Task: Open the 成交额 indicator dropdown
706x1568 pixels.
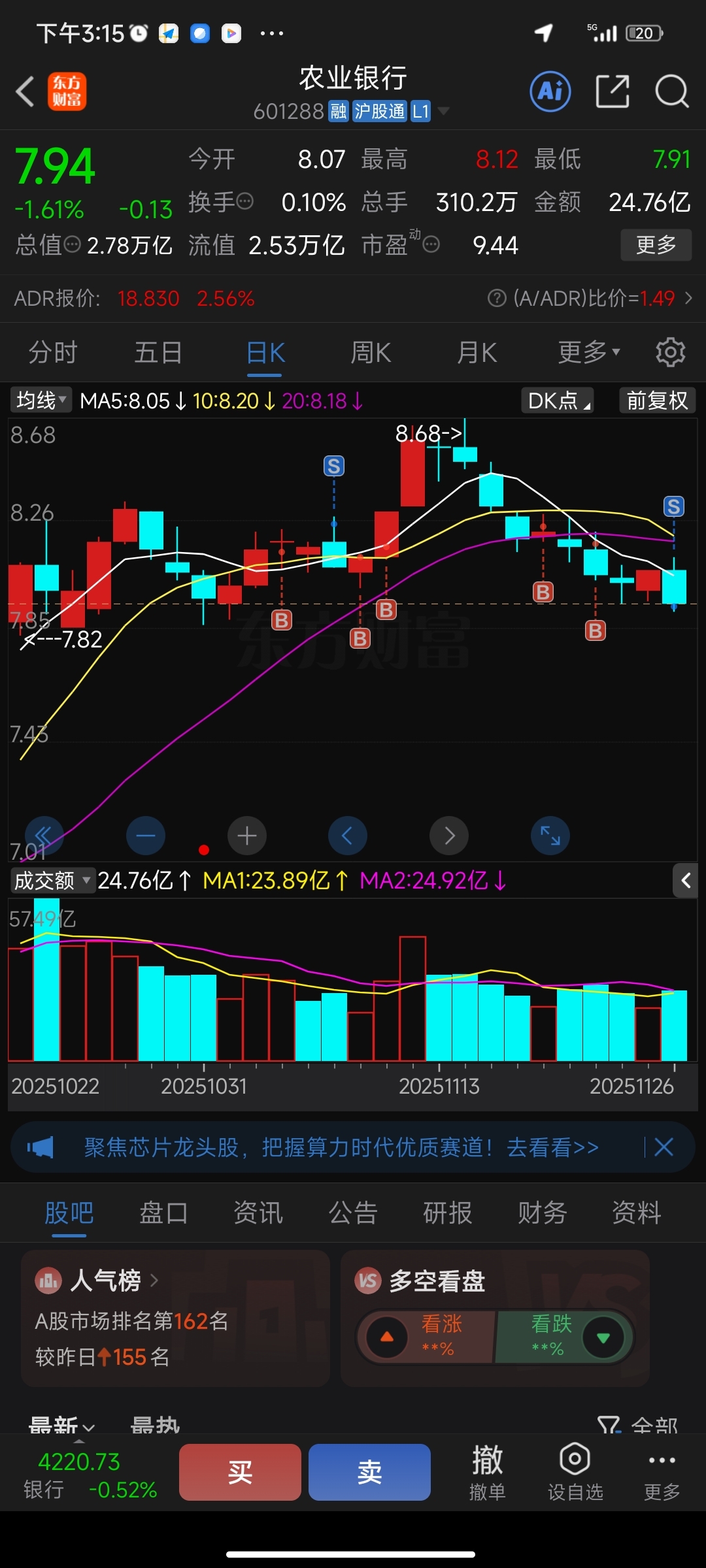Action: tap(52, 881)
